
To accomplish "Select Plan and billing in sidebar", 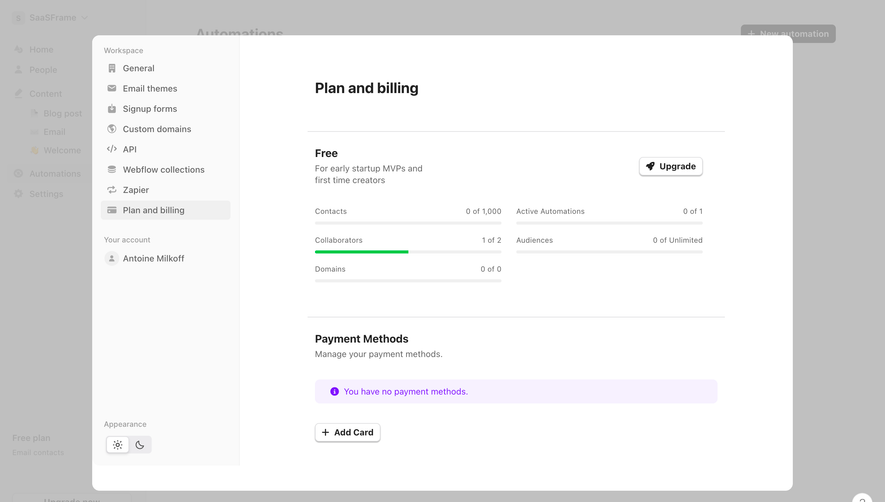I will point(165,210).
